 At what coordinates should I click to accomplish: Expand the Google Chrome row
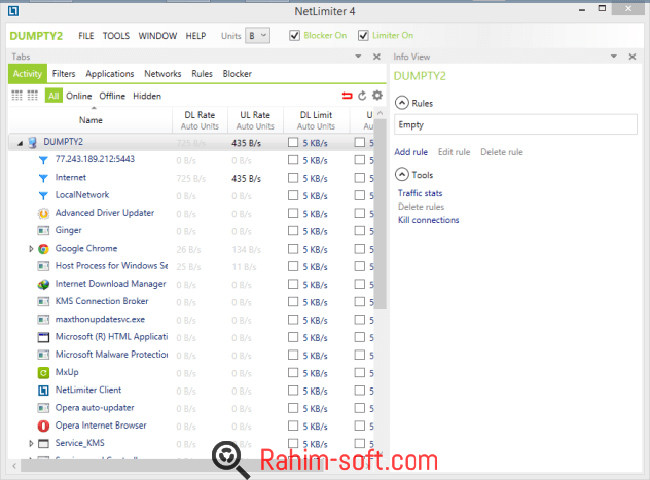[31, 249]
